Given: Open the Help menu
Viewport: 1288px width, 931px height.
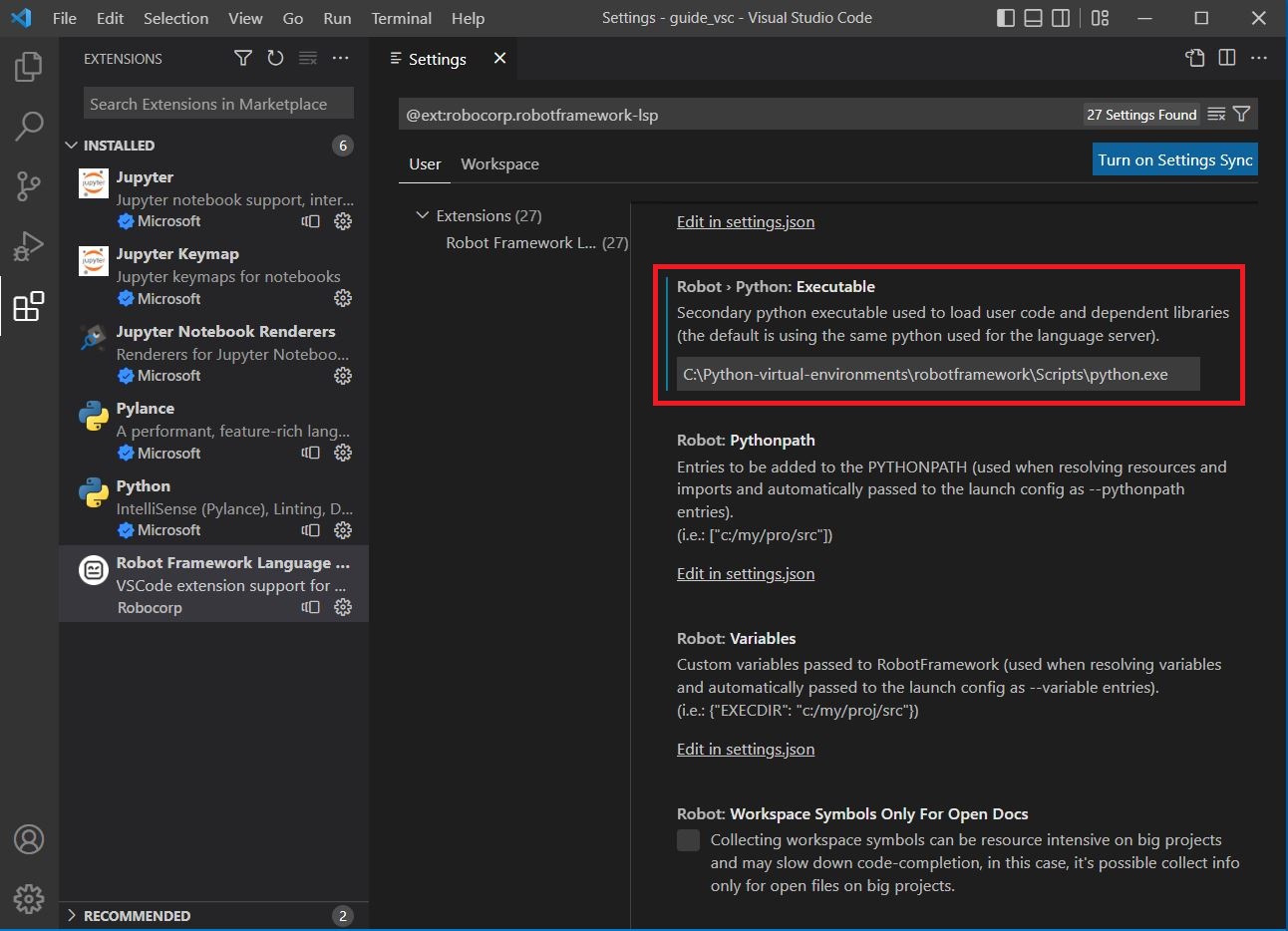Looking at the screenshot, I should [x=468, y=18].
